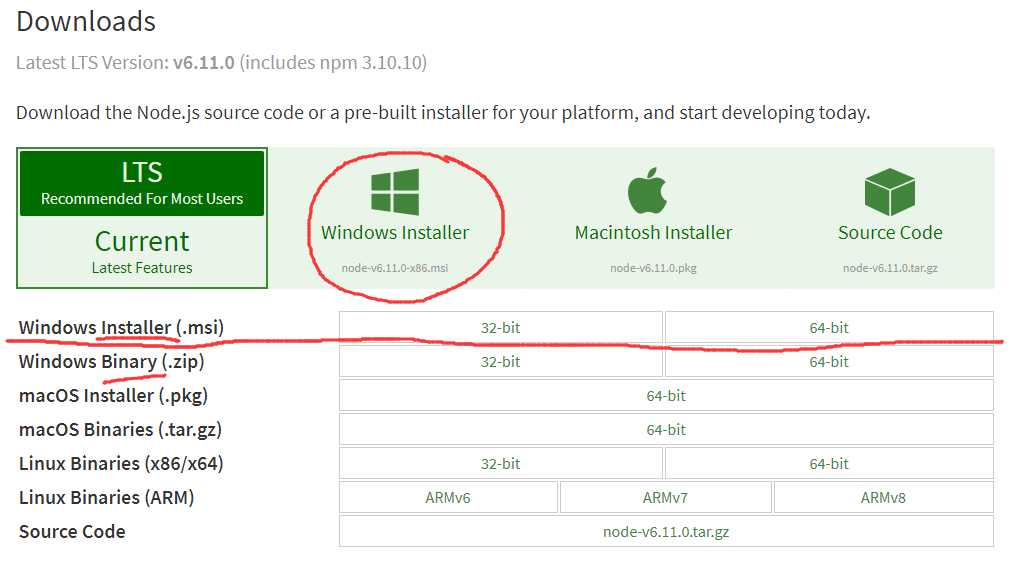Open the Macintosh Installer link
This screenshot has width=1025, height=562.
pos(653,233)
